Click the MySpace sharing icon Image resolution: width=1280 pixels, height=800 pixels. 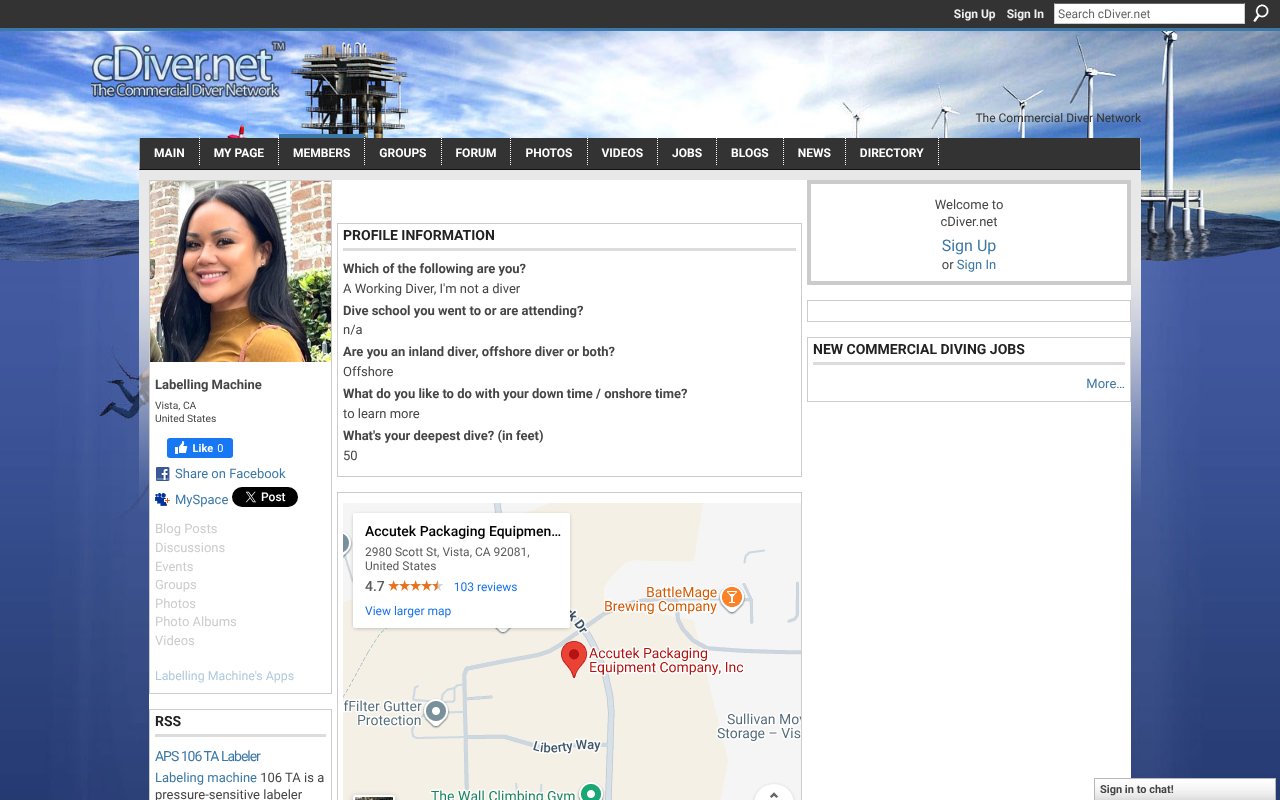pos(162,498)
